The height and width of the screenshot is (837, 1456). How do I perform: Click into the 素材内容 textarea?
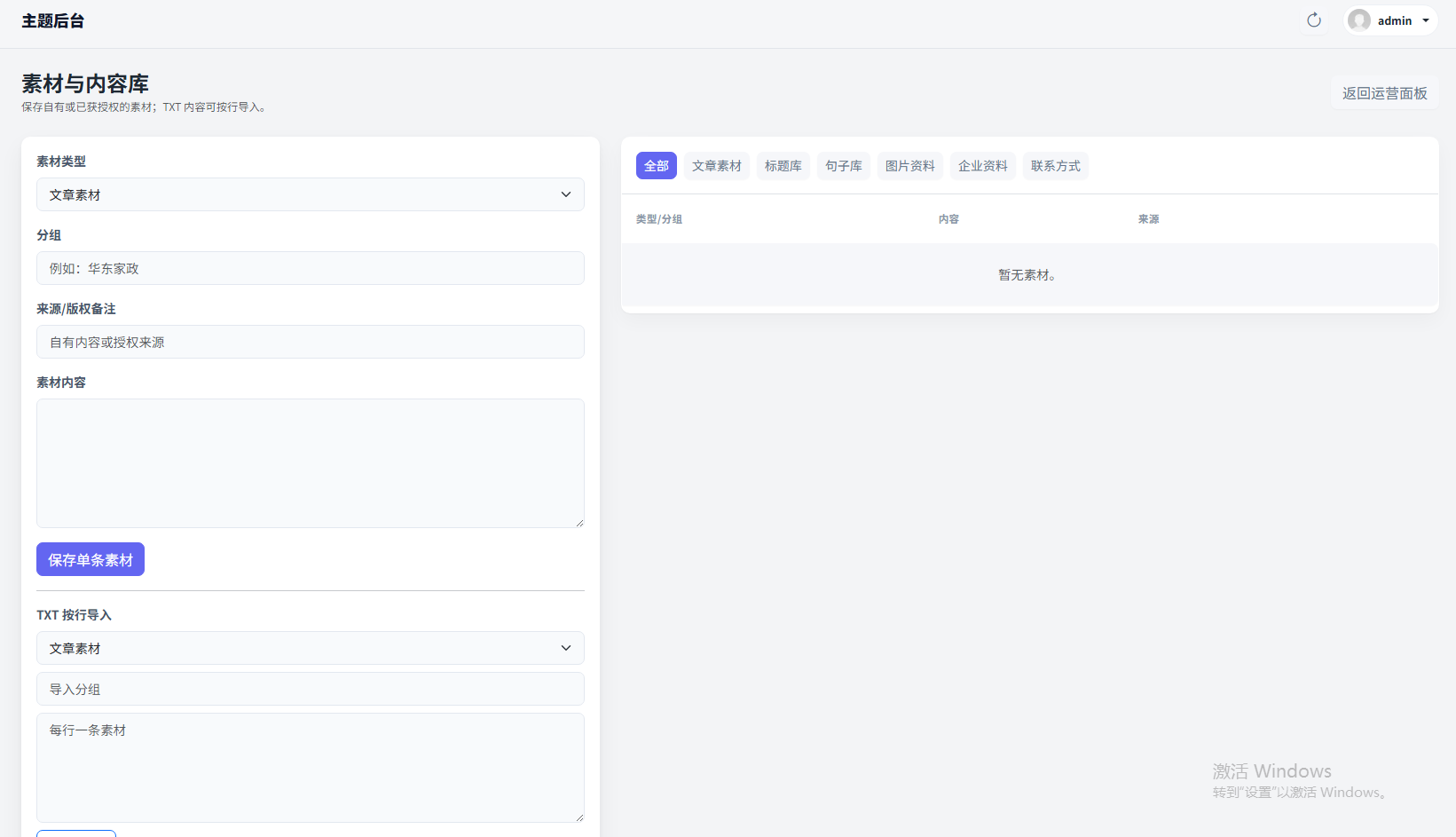(311, 463)
